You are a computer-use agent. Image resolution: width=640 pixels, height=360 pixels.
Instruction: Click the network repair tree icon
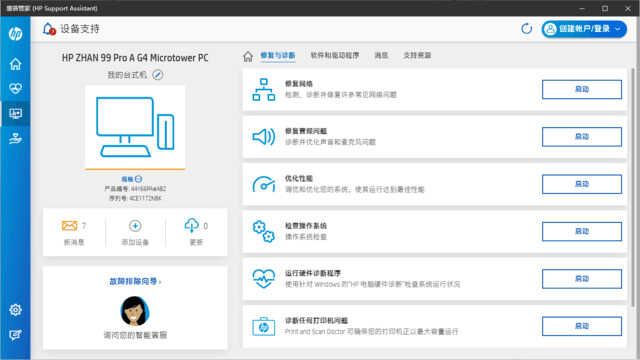pyautogui.click(x=264, y=89)
